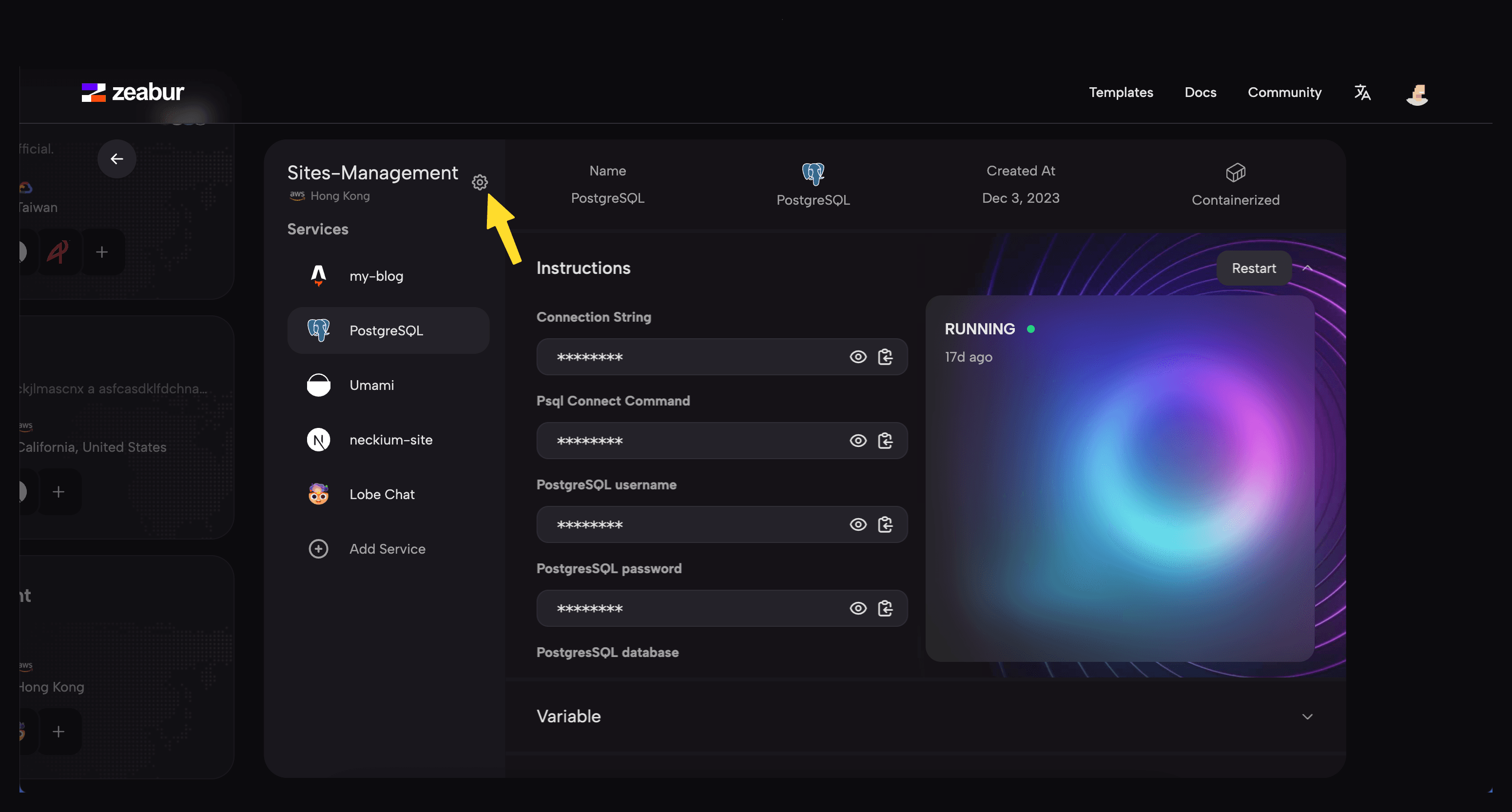Viewport: 1512px width, 812px height.
Task: Click the Connection String masked field
Action: point(722,356)
